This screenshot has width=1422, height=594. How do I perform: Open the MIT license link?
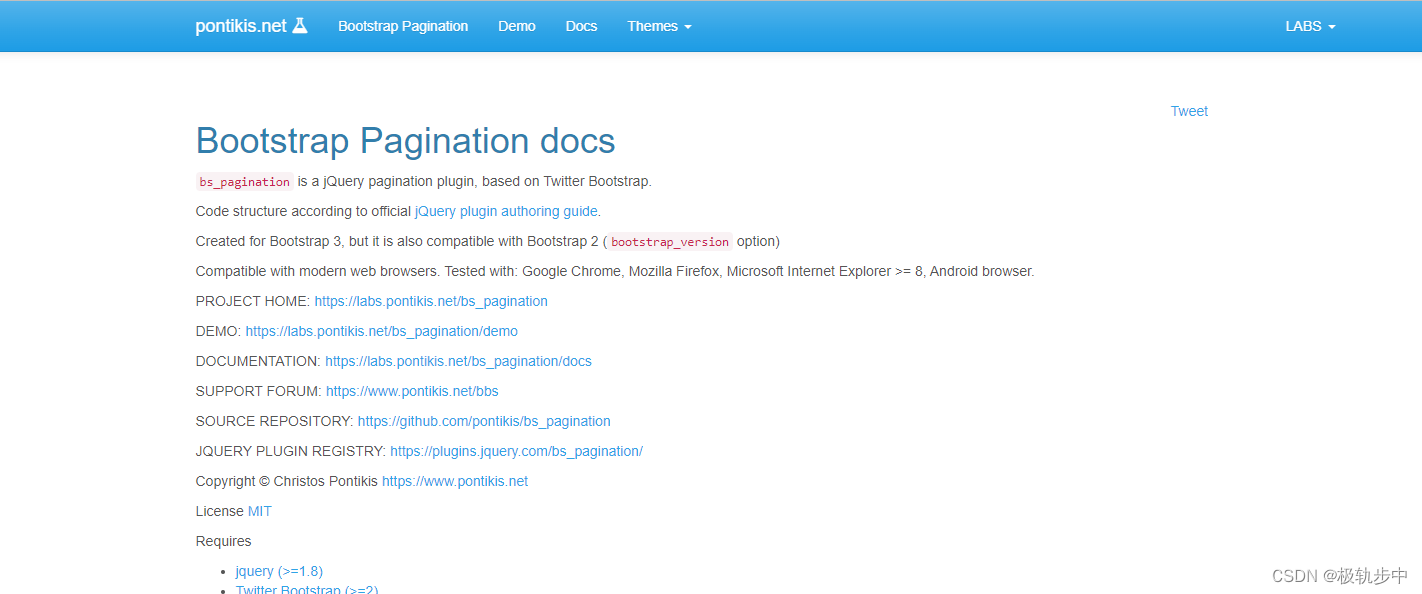pyautogui.click(x=260, y=511)
